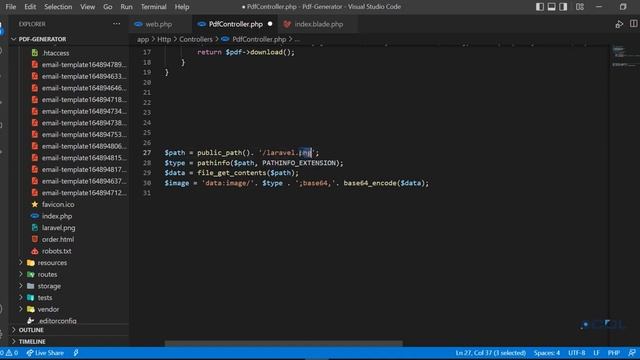The image size is (640, 360).
Task: Click robots.txt file icon
Action: click(x=35, y=251)
